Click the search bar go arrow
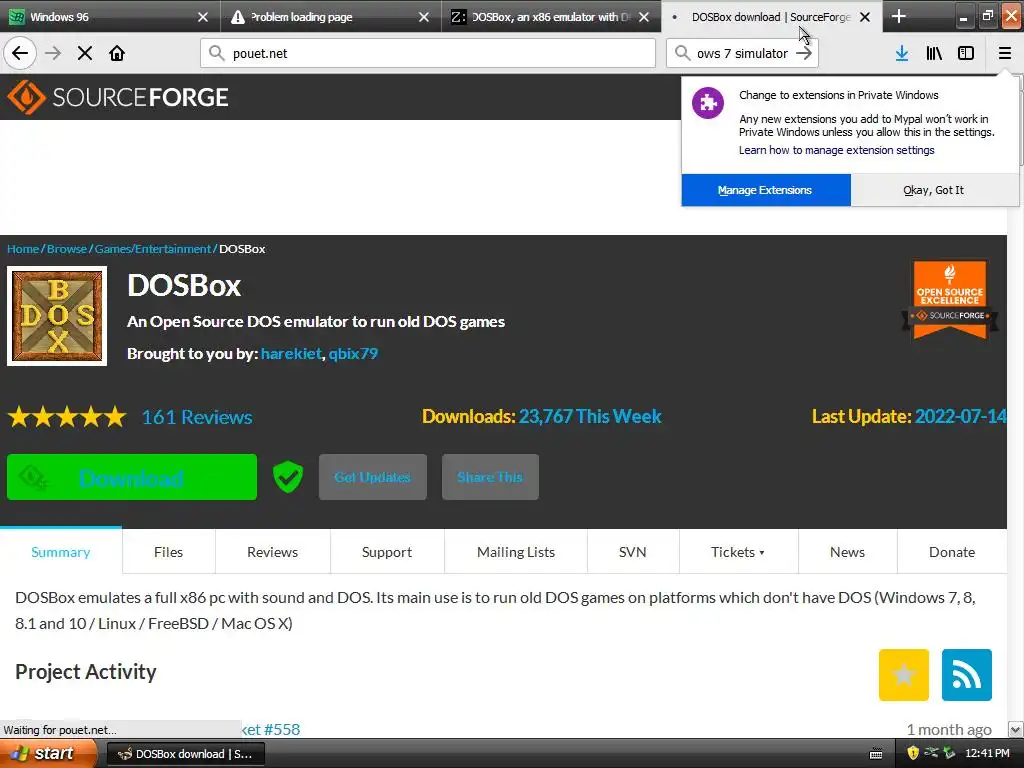 pos(804,53)
